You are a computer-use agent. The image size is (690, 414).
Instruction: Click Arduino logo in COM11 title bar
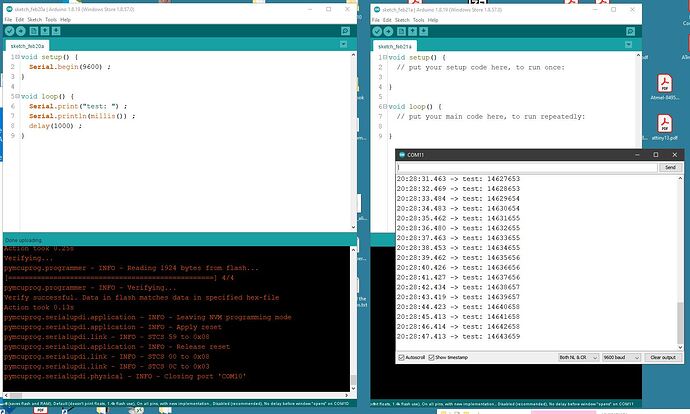[x=401, y=154]
